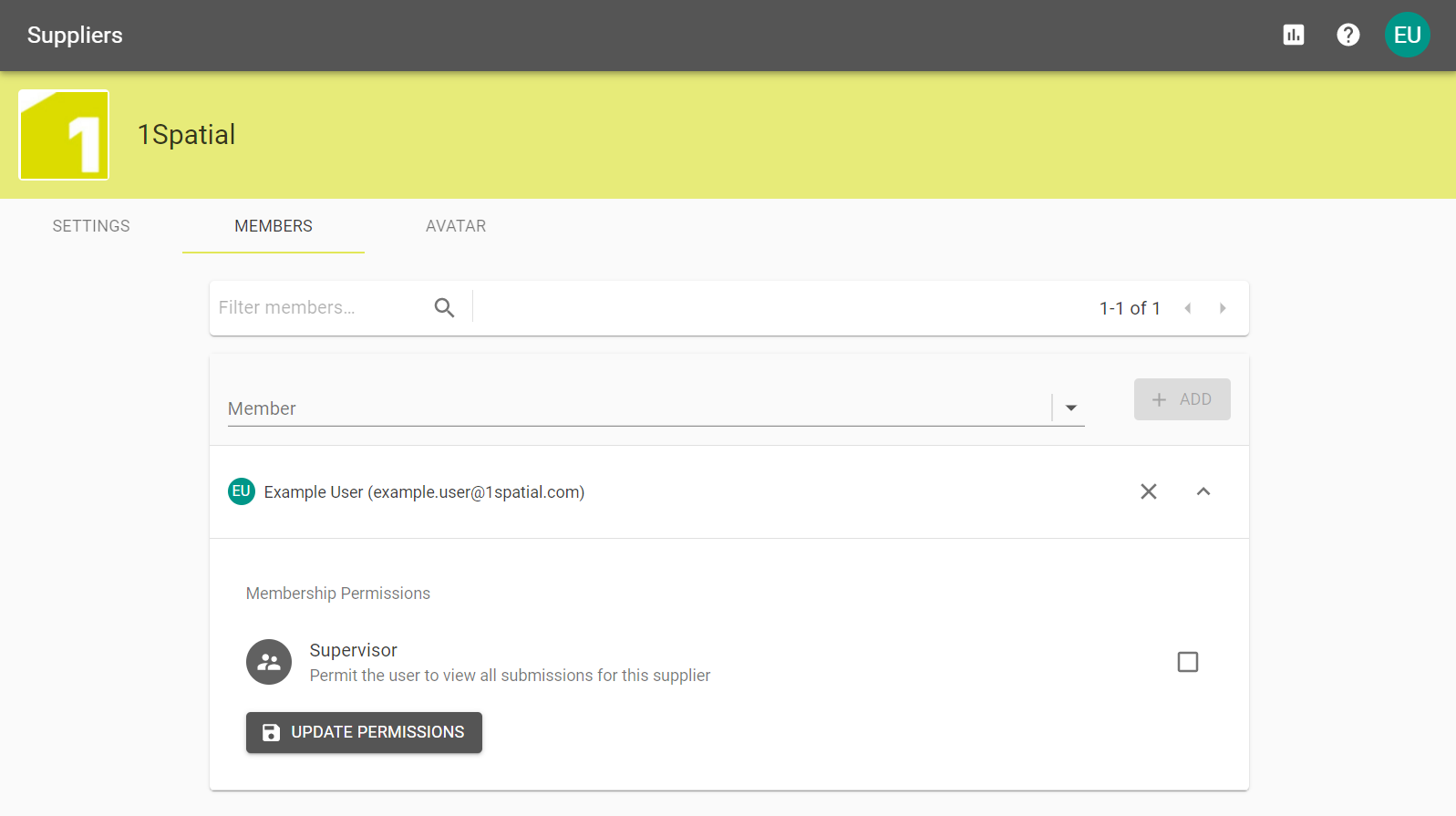Select the Example User member row text

pyautogui.click(x=424, y=492)
